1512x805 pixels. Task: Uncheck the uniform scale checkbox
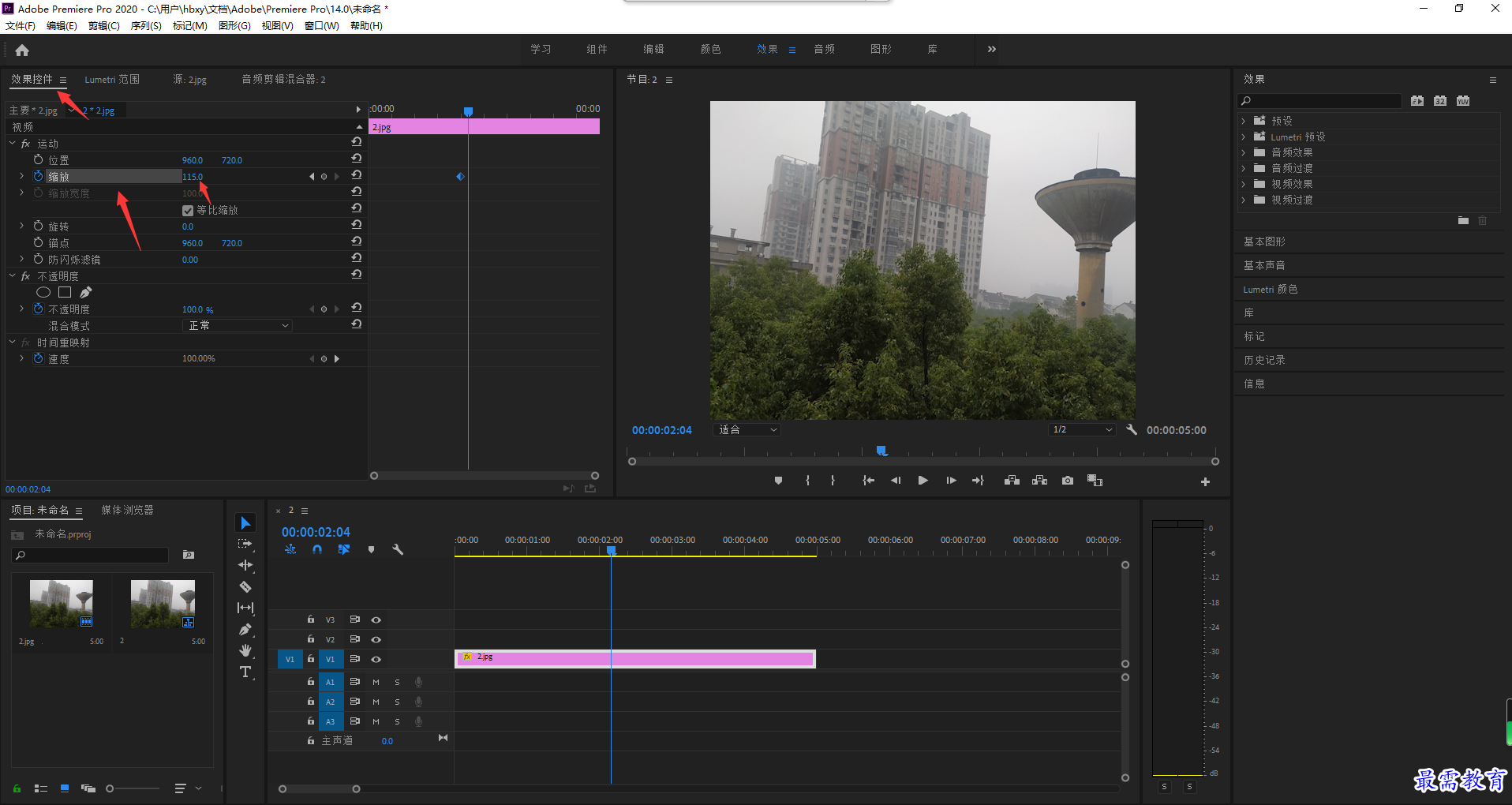[188, 211]
